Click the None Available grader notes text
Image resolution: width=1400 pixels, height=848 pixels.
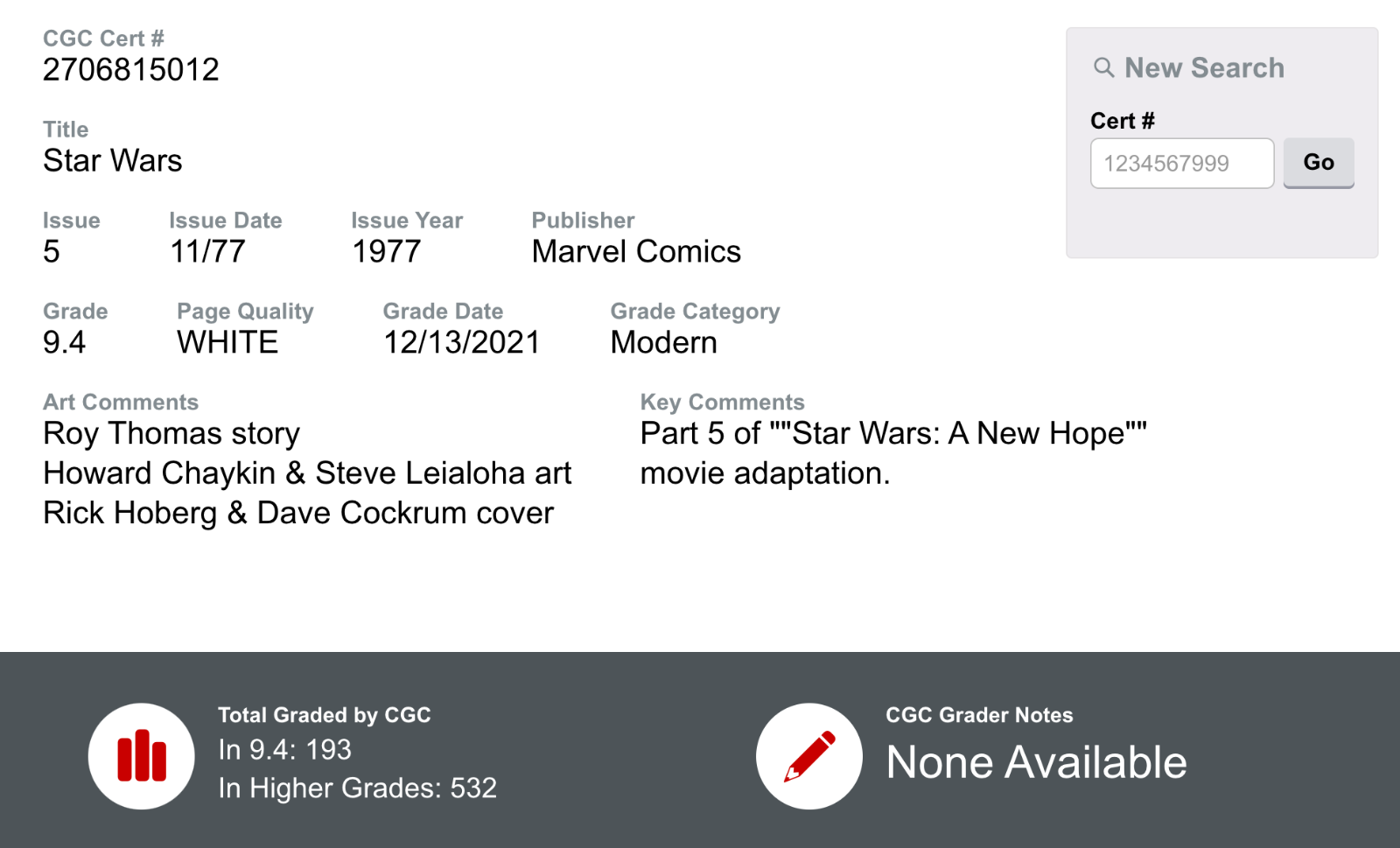point(1036,762)
